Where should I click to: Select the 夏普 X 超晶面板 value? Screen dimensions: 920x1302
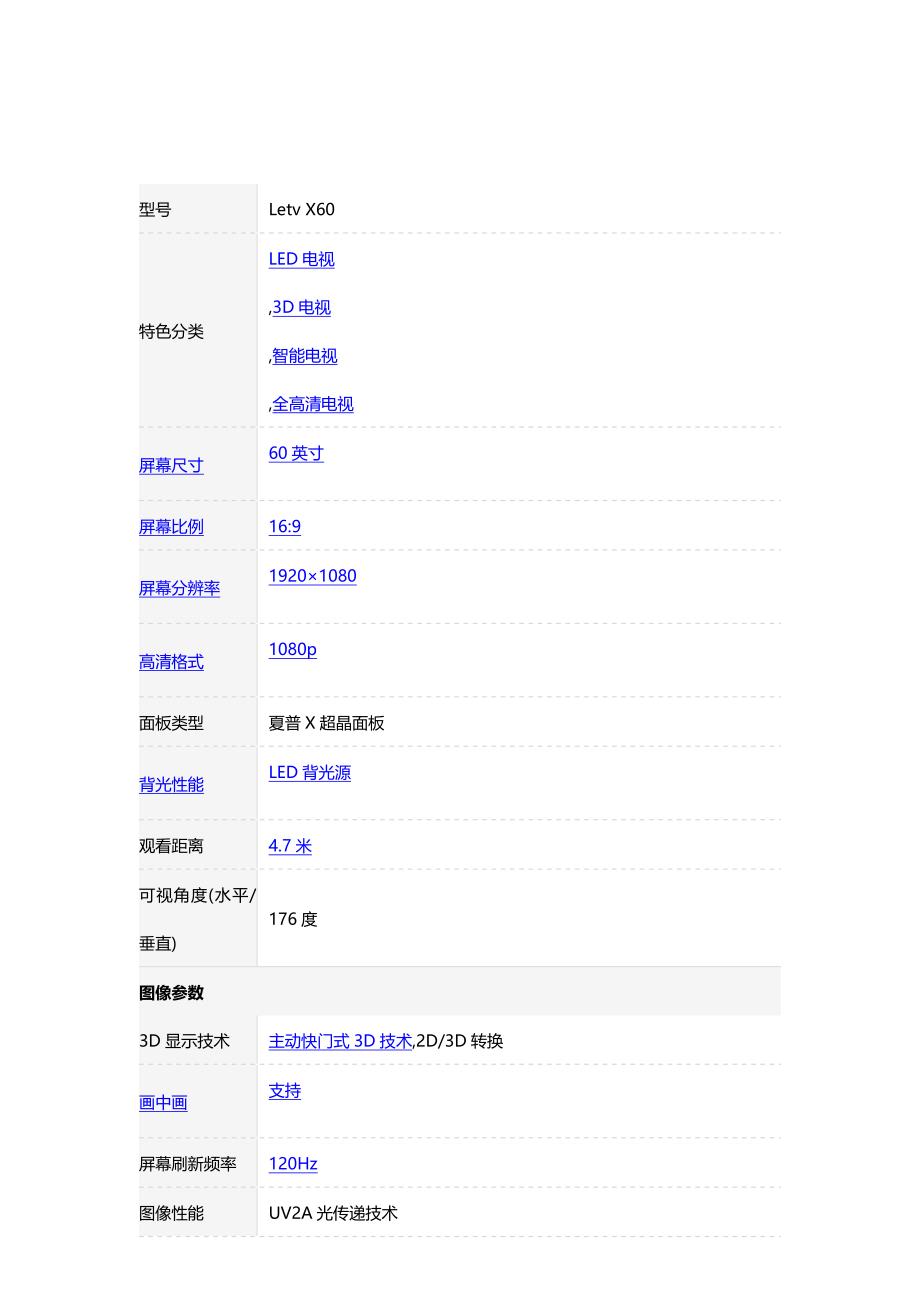[x=327, y=724]
